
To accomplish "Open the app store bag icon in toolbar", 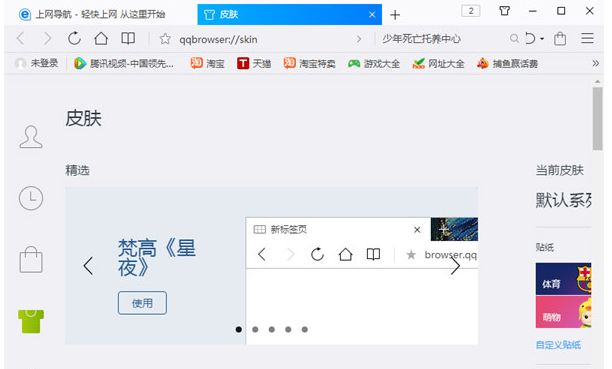I will click(x=560, y=38).
